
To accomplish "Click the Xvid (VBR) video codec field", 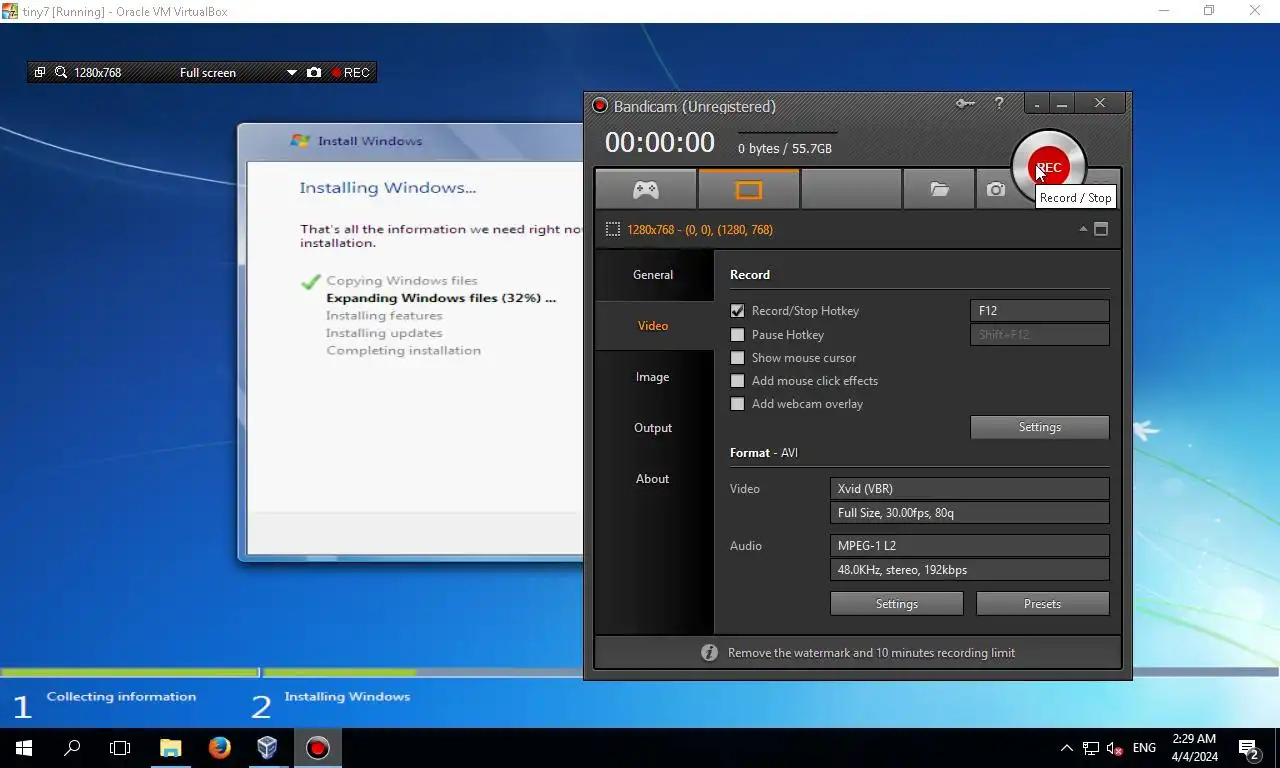I will 970,489.
